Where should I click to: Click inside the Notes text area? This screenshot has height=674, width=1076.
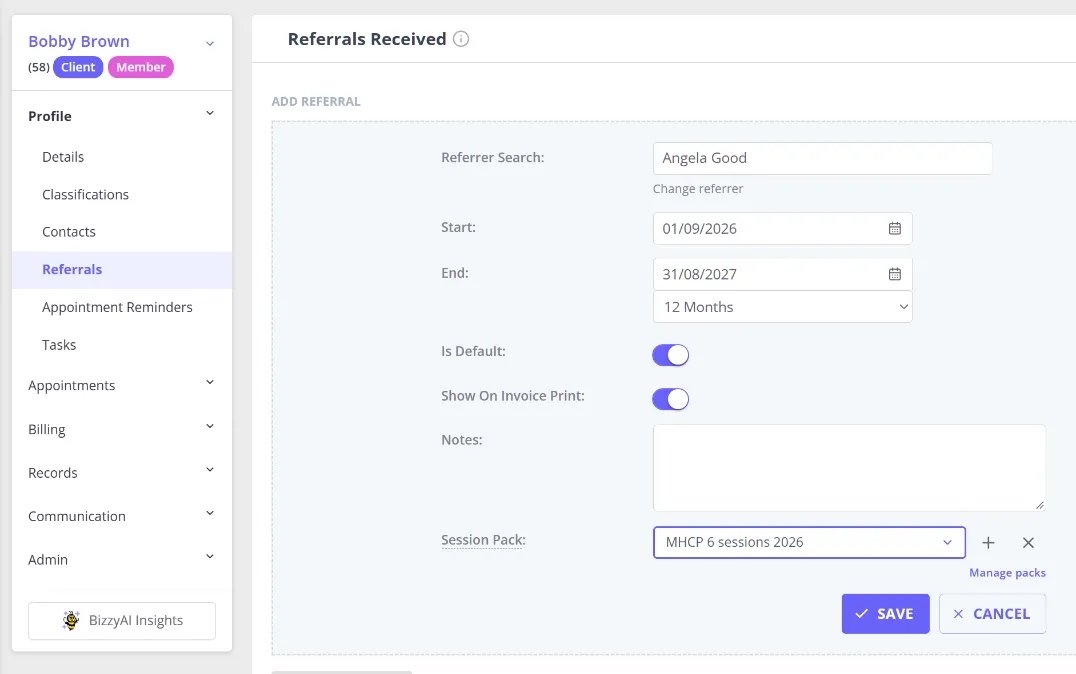coord(849,468)
